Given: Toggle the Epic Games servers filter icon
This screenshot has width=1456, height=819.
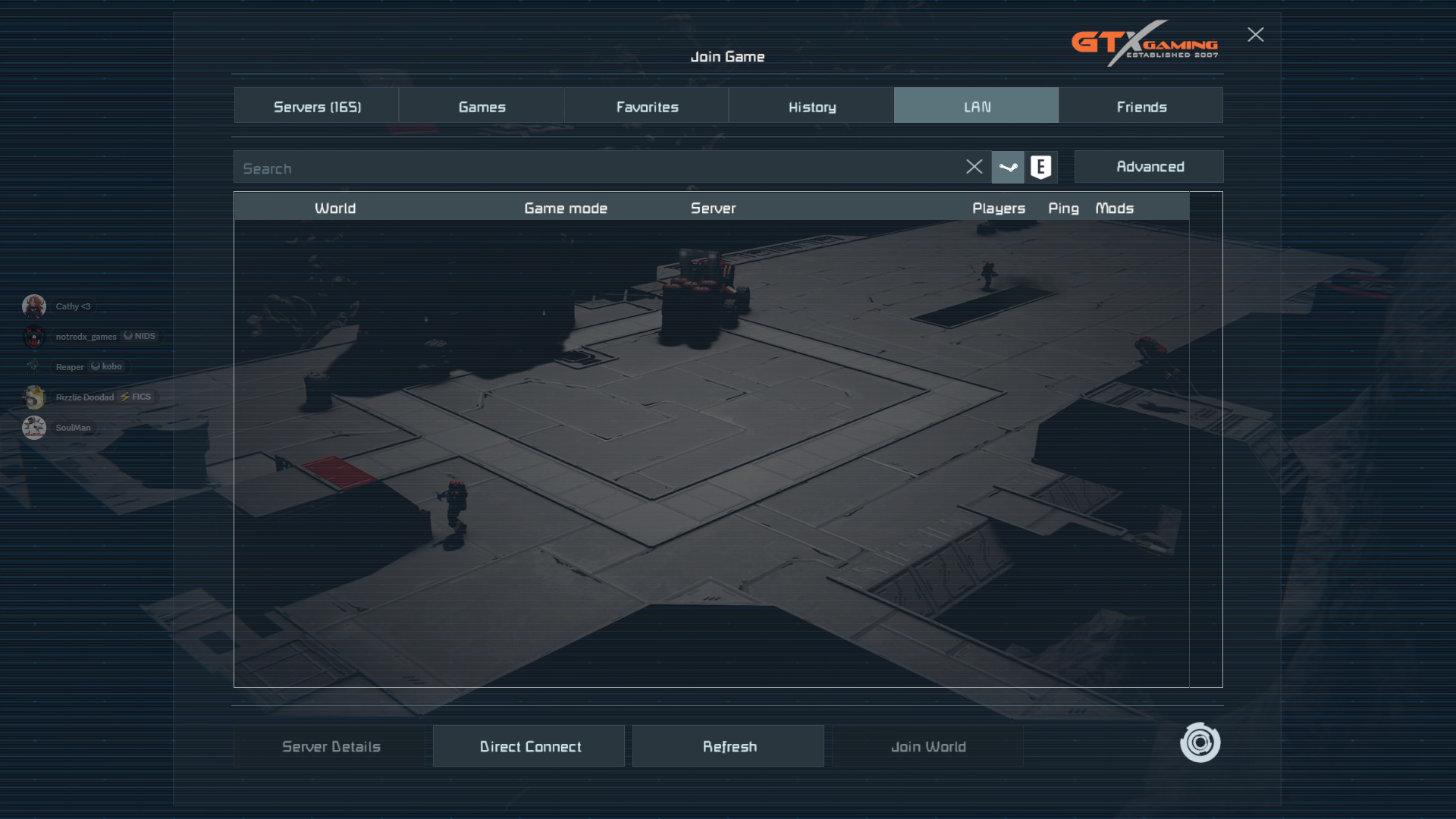Looking at the screenshot, I should coord(1041,167).
